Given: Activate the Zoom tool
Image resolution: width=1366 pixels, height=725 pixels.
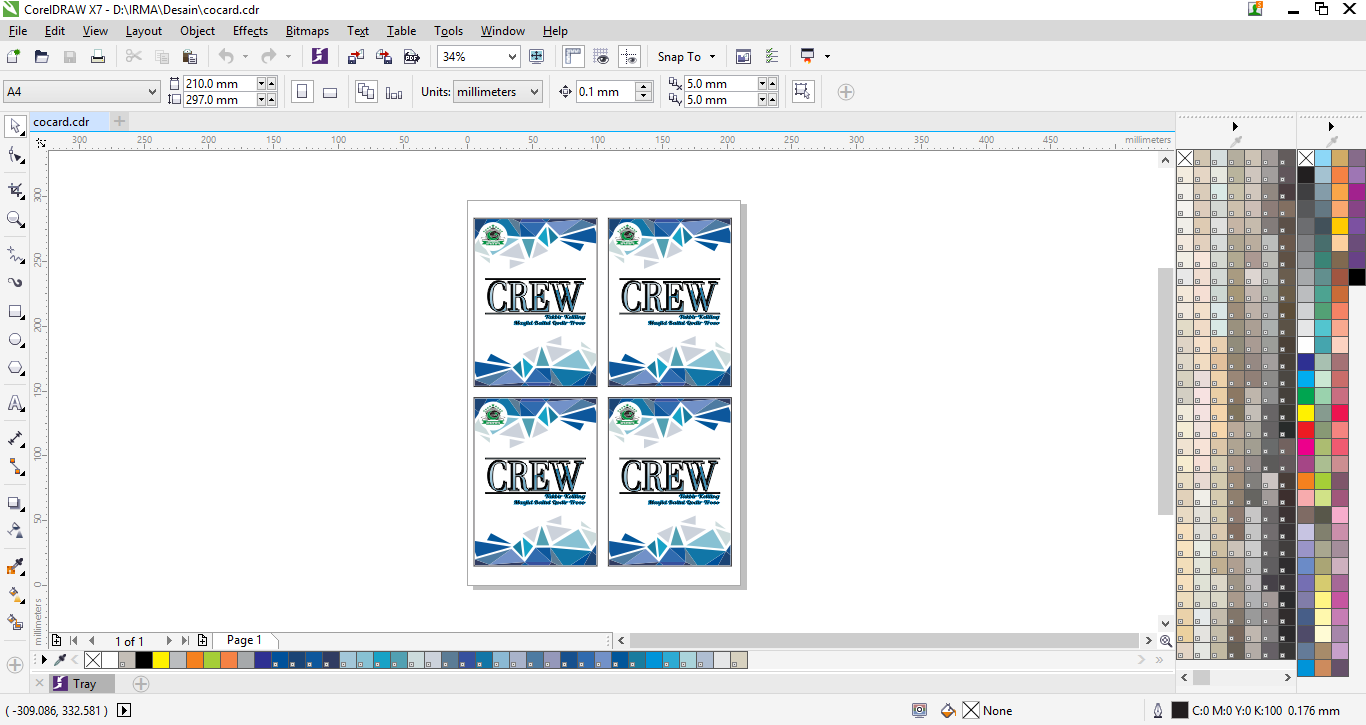Looking at the screenshot, I should (x=14, y=219).
